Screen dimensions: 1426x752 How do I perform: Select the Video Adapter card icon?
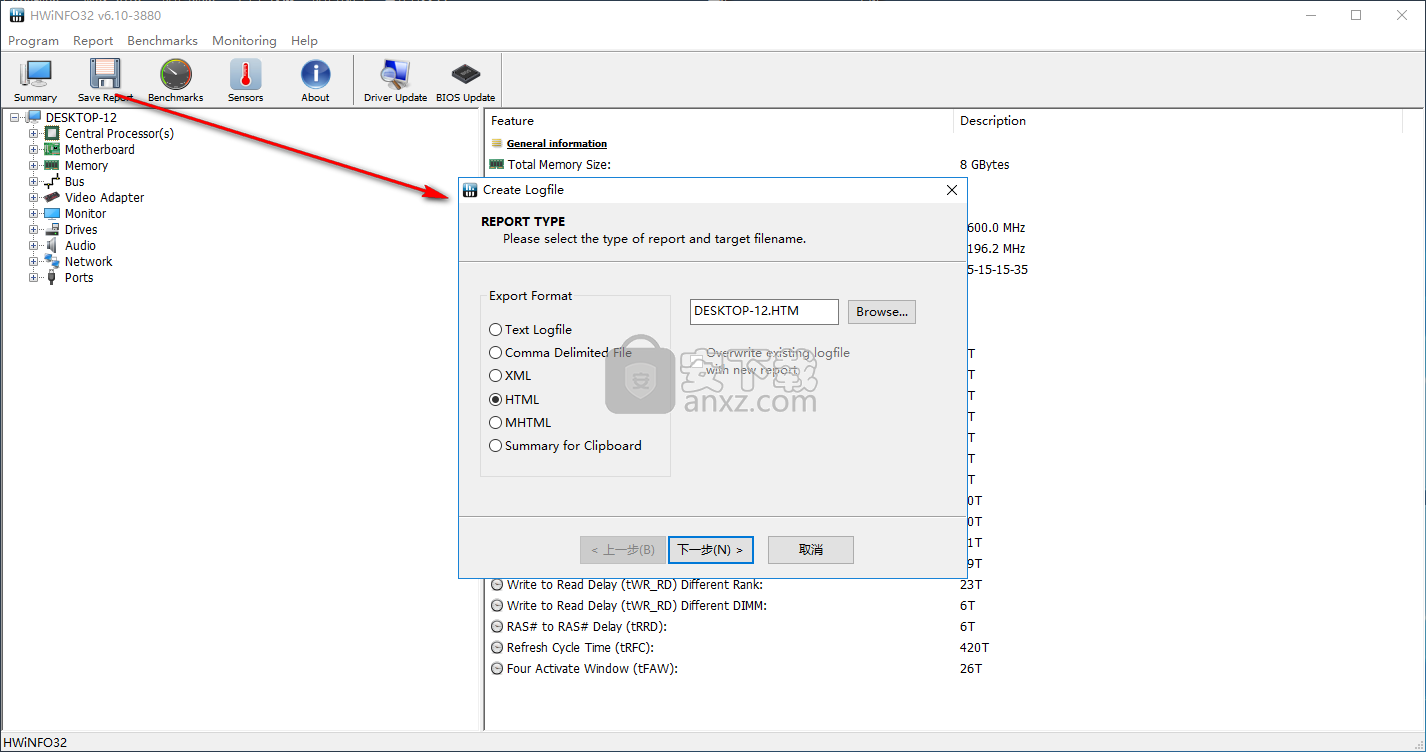pos(52,197)
